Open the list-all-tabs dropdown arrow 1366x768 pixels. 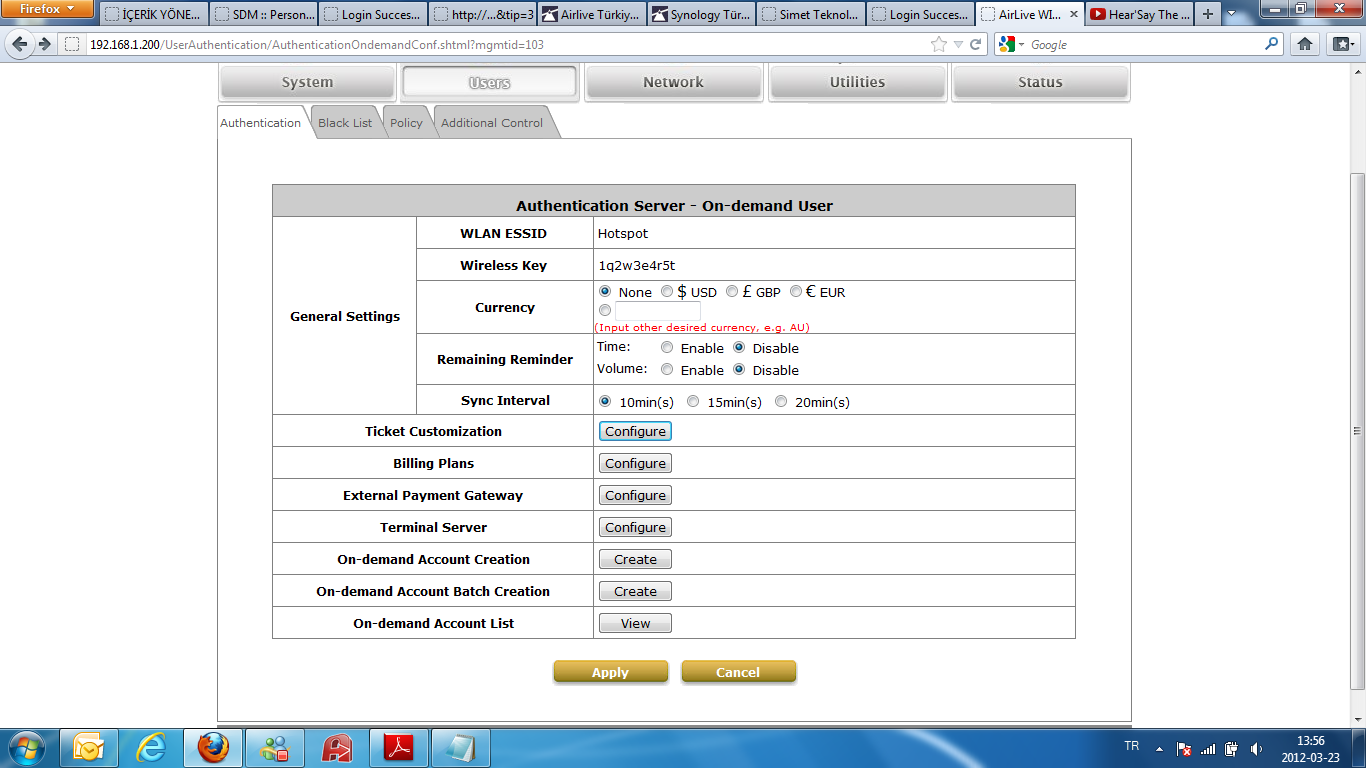pyautogui.click(x=1231, y=14)
